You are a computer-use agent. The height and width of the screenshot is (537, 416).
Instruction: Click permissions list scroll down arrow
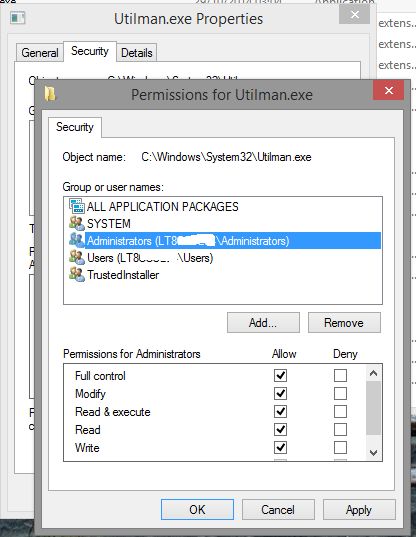point(374,452)
